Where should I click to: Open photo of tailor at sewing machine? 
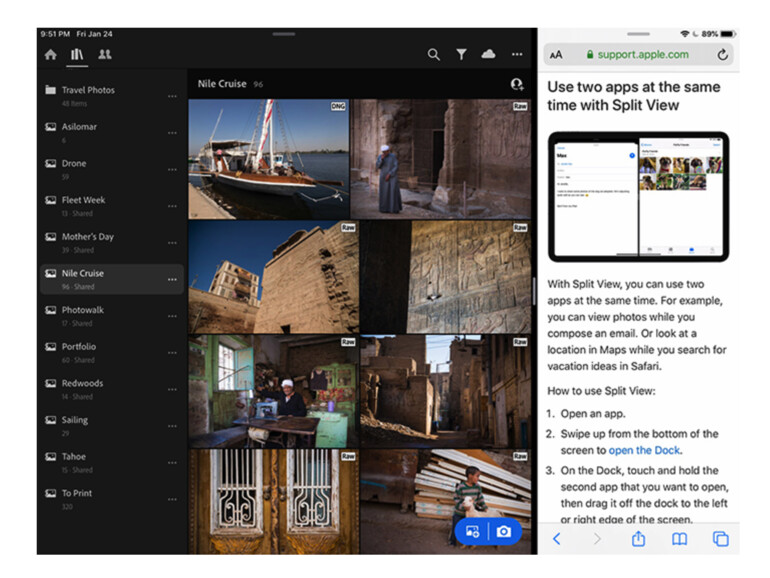[274, 391]
